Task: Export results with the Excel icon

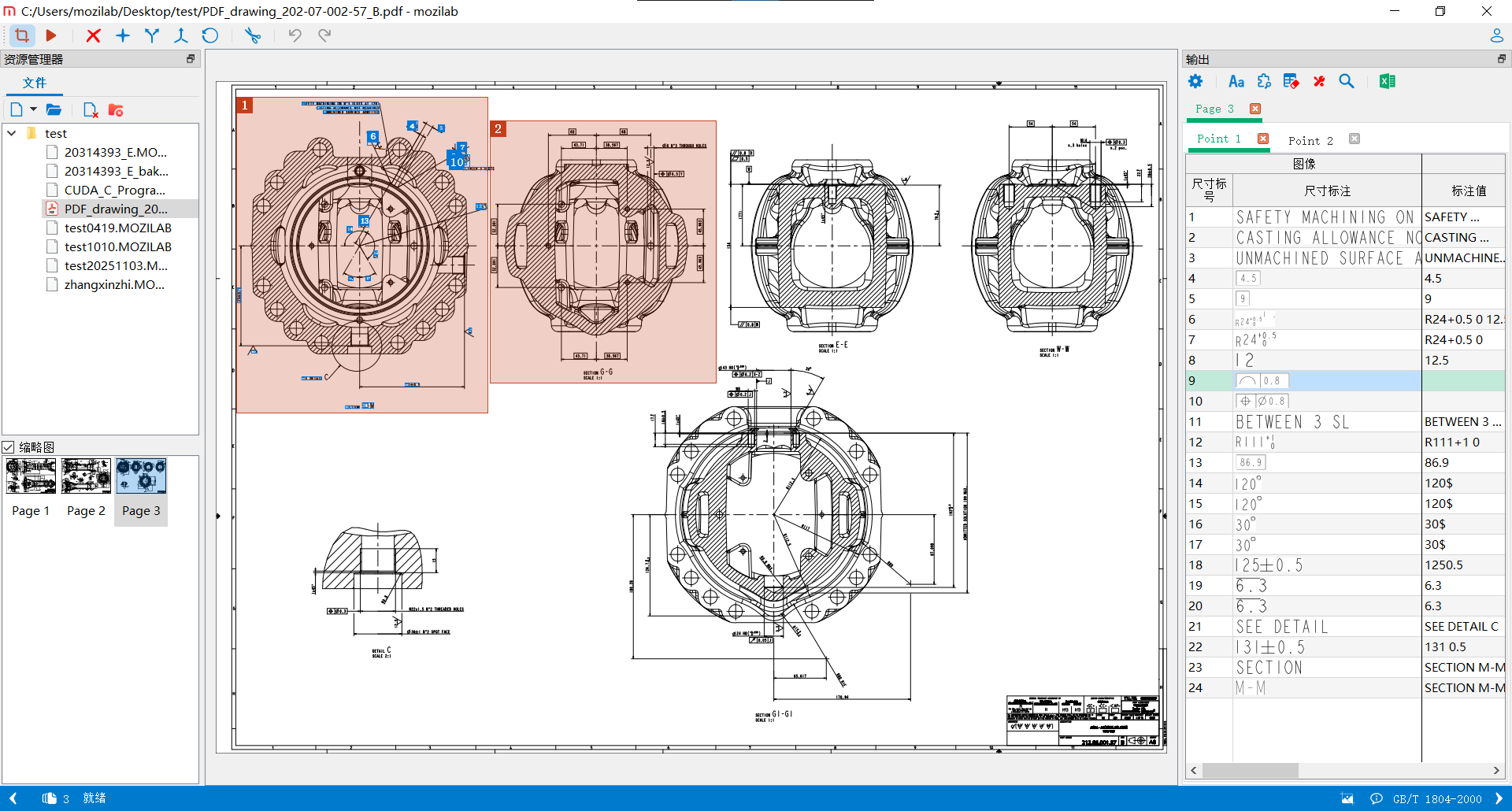Action: pos(1387,82)
